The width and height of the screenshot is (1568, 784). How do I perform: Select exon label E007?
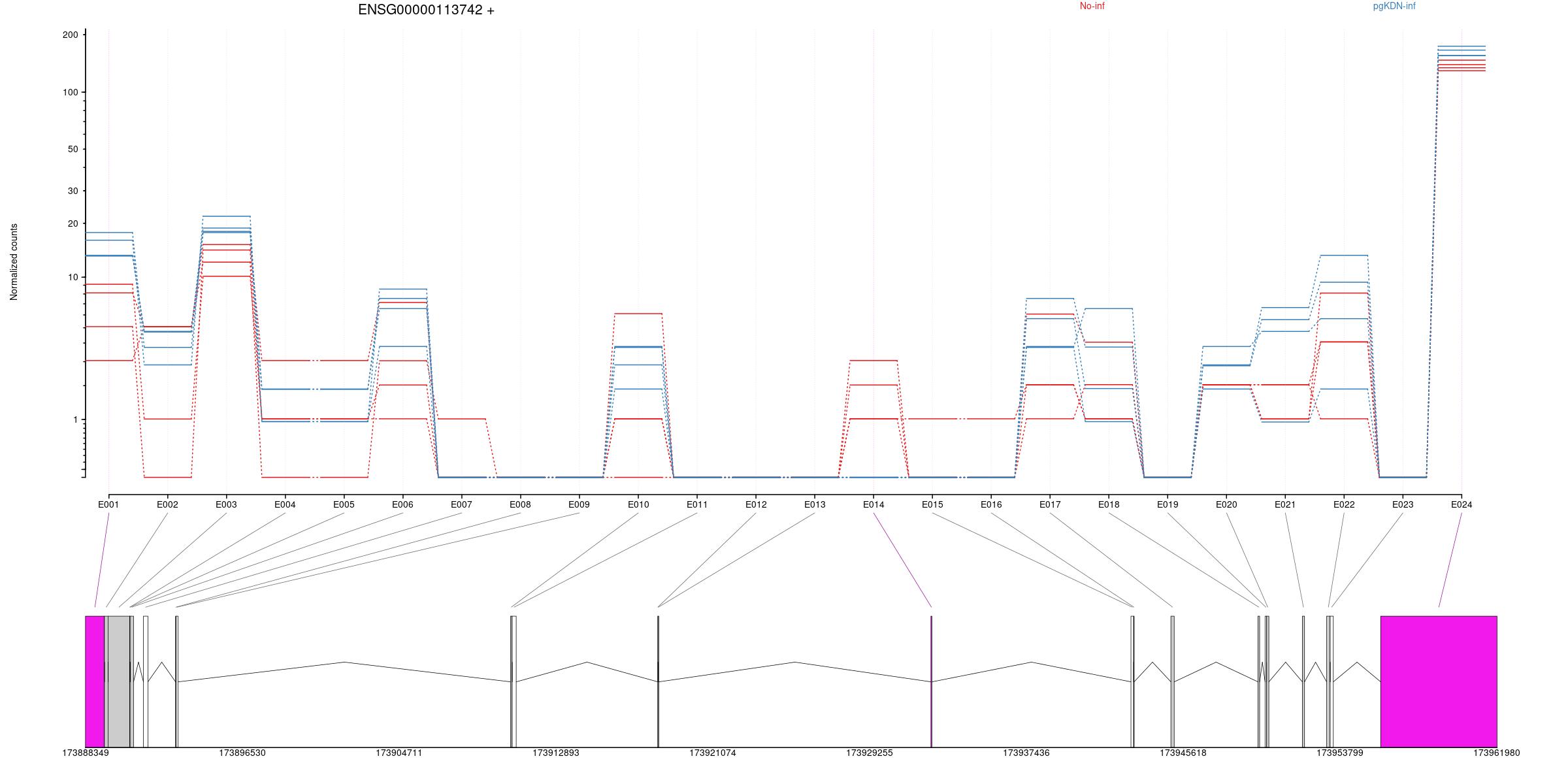tap(461, 504)
